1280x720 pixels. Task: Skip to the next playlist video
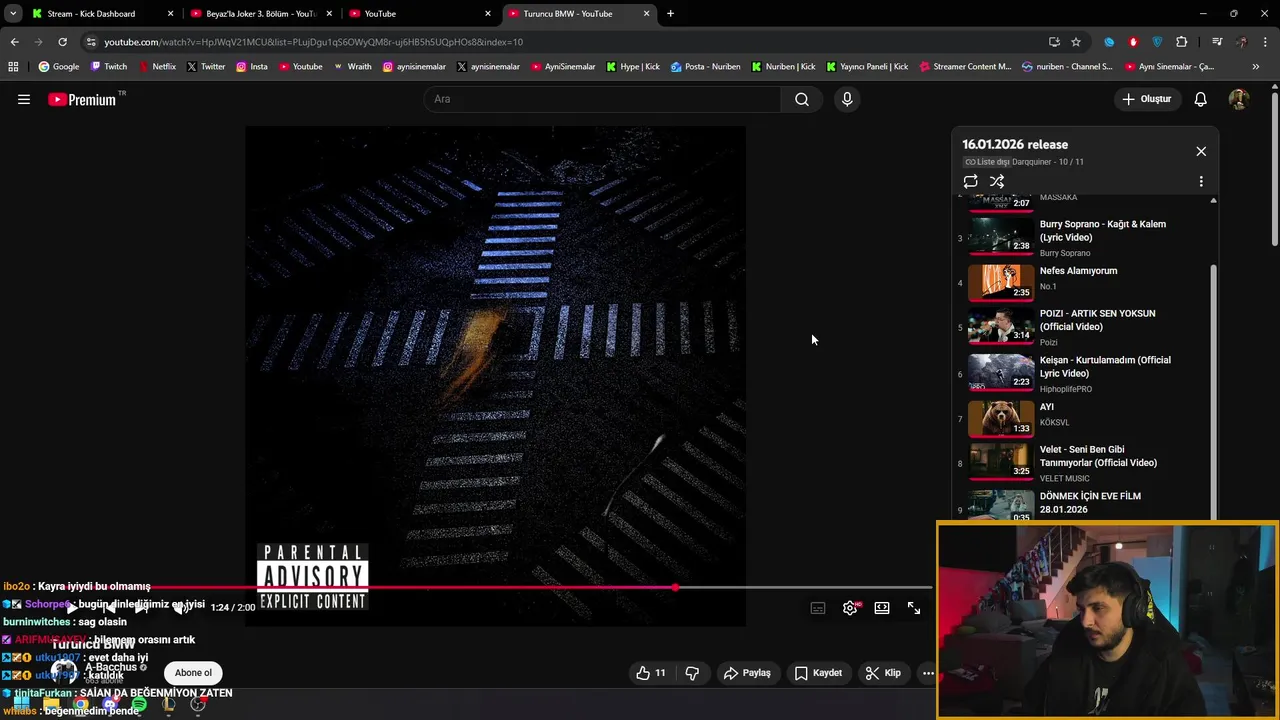(141, 607)
